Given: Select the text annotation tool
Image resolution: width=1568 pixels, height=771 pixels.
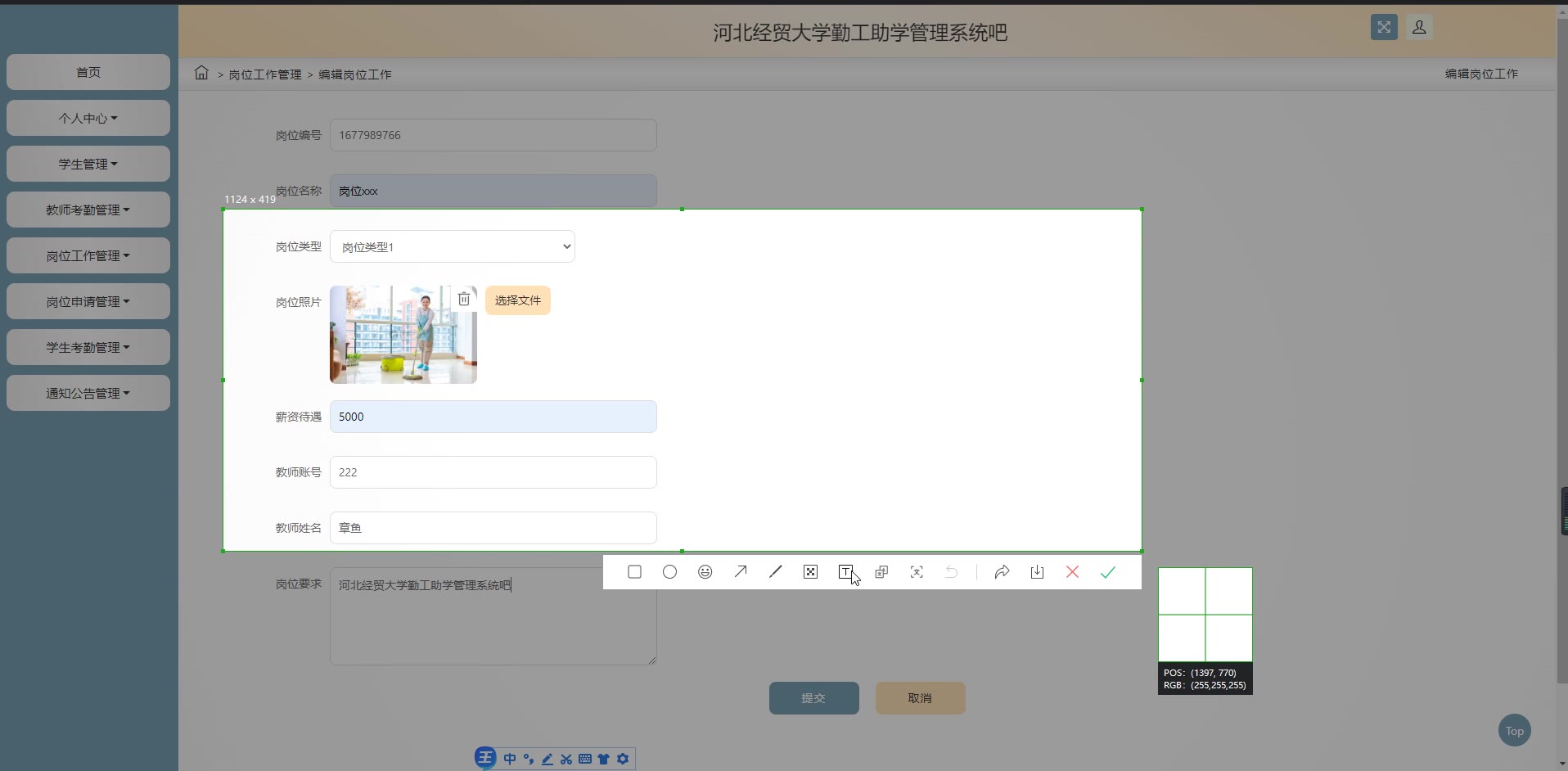Looking at the screenshot, I should [845, 572].
